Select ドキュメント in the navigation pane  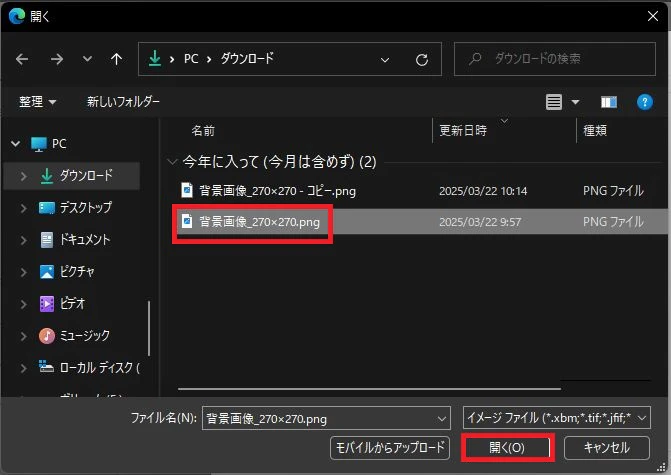[x=75, y=240]
